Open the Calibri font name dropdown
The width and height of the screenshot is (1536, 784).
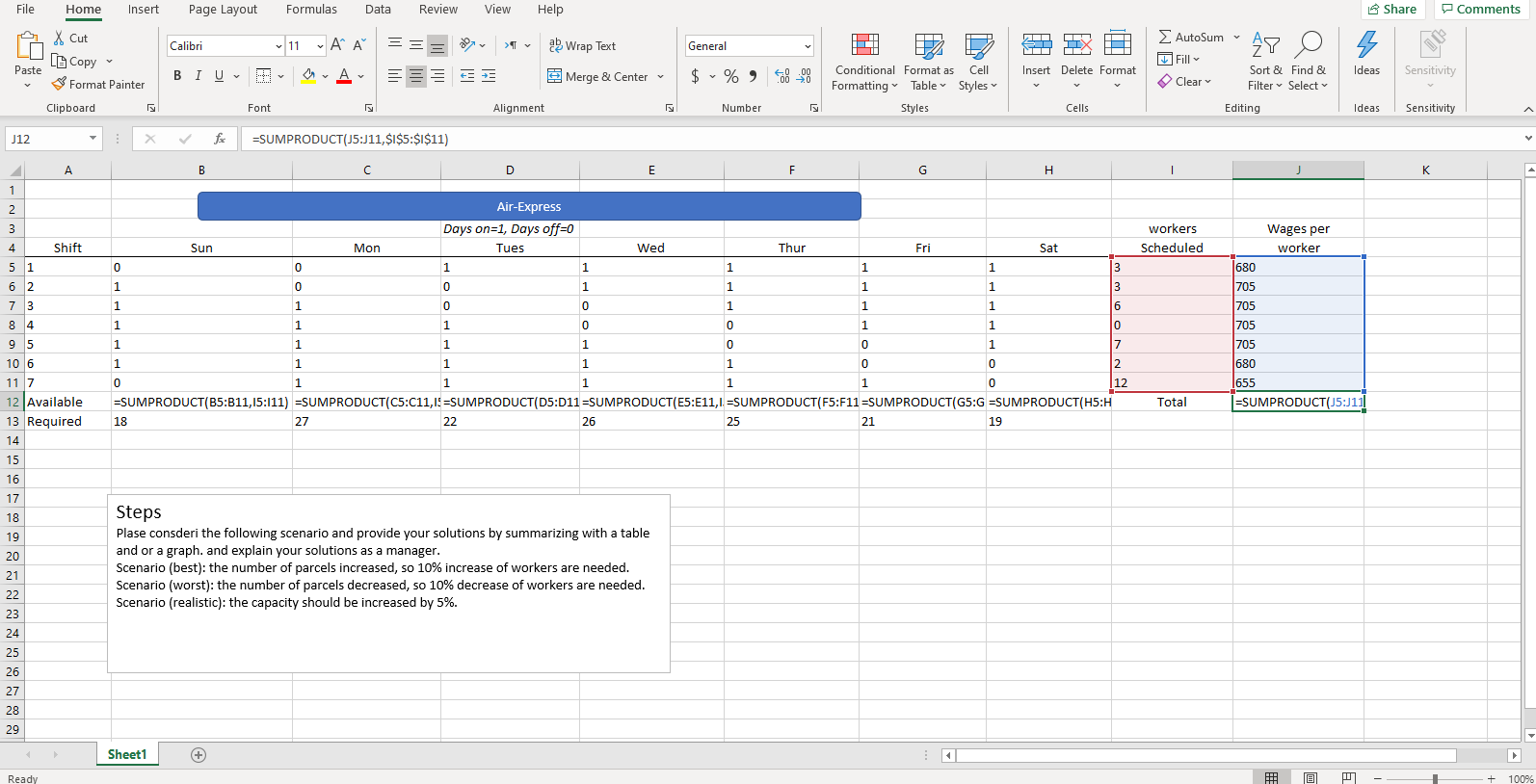[x=278, y=45]
